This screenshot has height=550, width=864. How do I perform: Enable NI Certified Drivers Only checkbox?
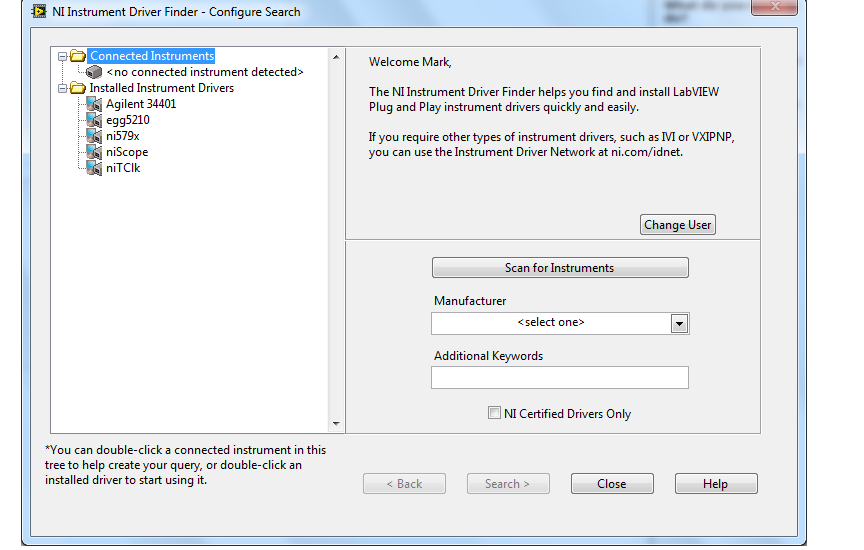pos(494,413)
